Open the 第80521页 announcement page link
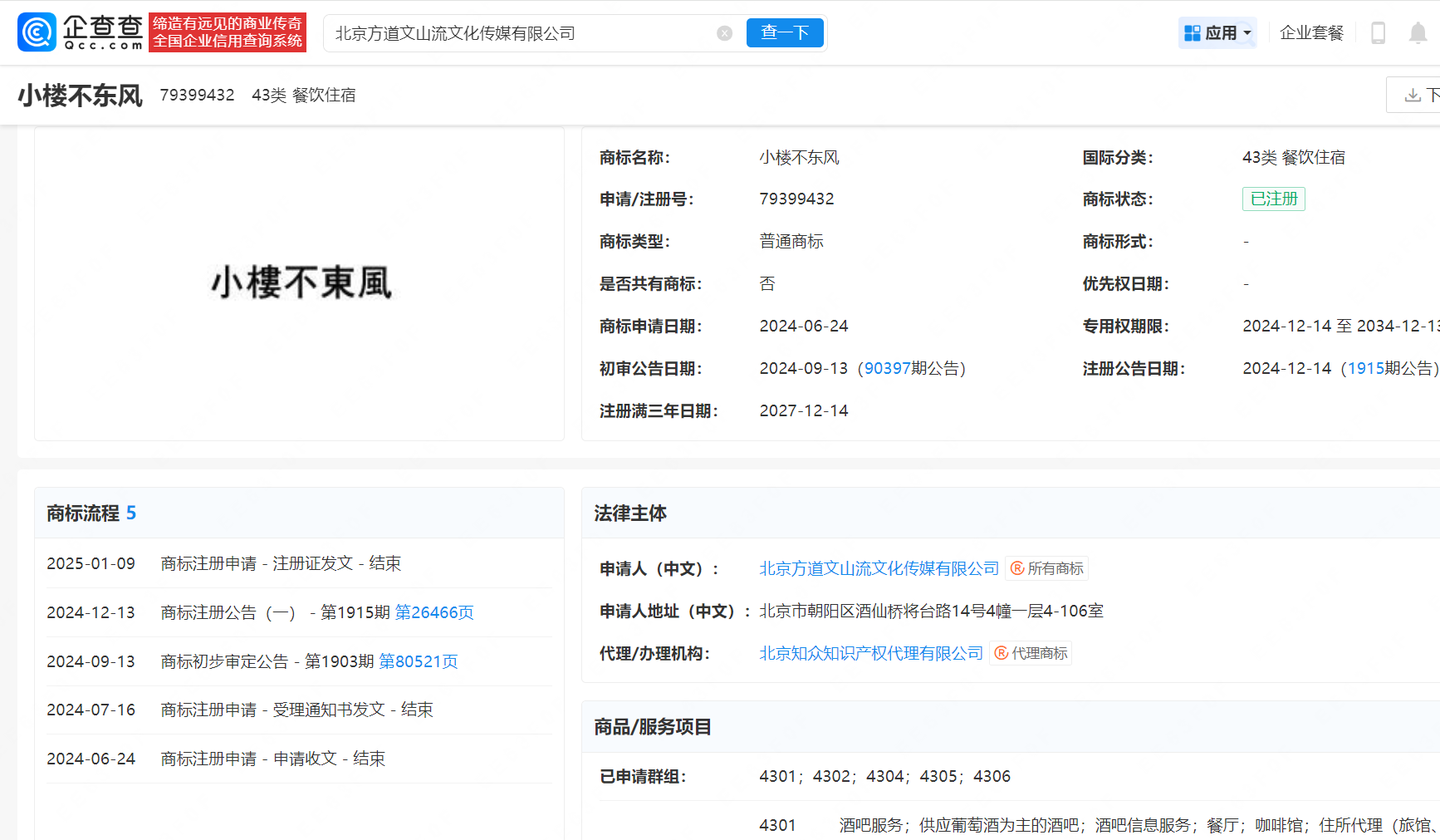Screen dimensions: 1440x840 pos(418,661)
